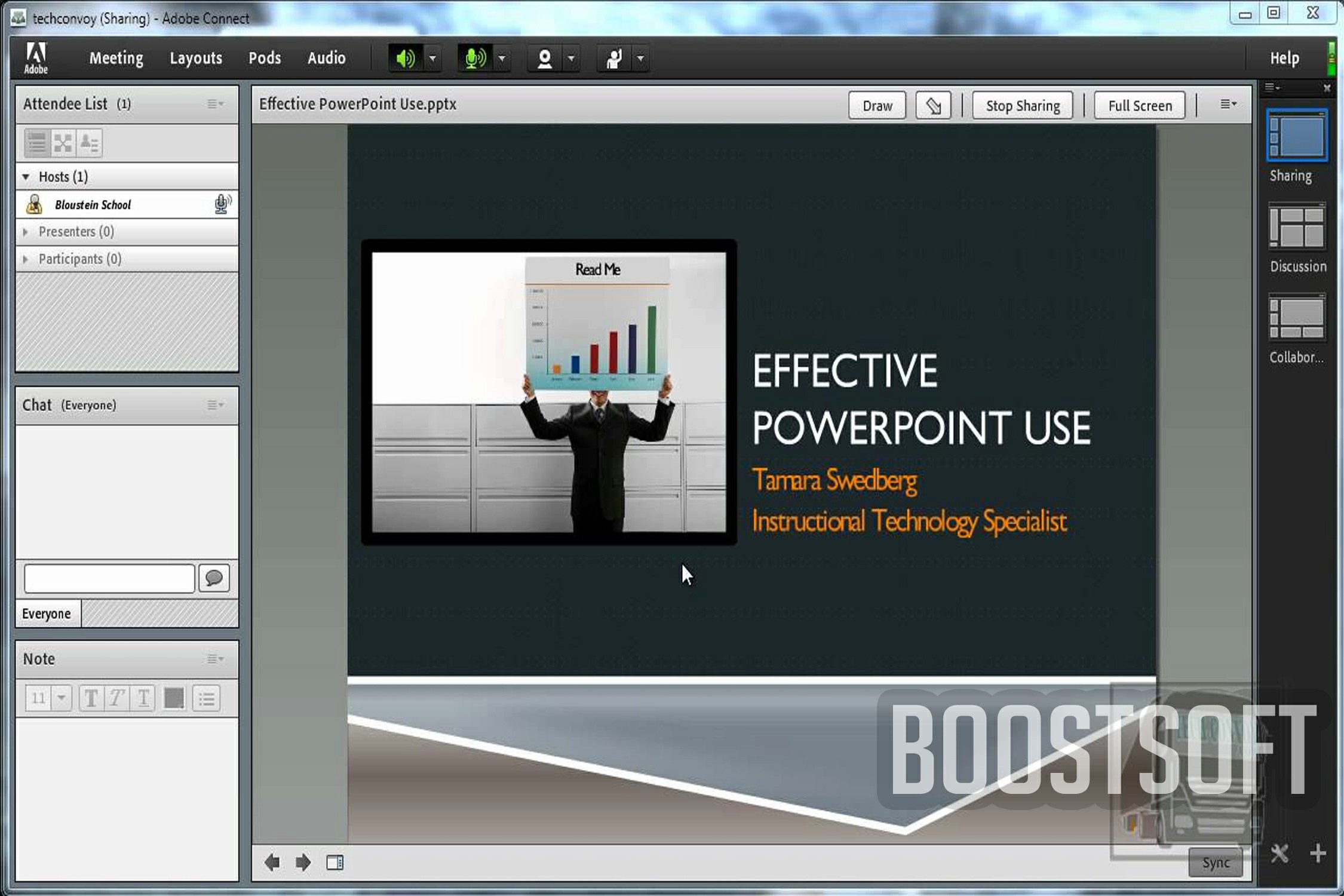Toggle the microphone icon in toolbar
The height and width of the screenshot is (896, 1344).
click(x=475, y=59)
